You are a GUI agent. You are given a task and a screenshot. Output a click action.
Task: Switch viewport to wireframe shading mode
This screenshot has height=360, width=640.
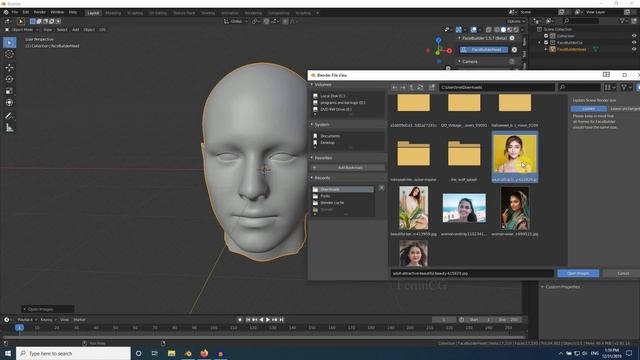pyautogui.click(x=496, y=30)
